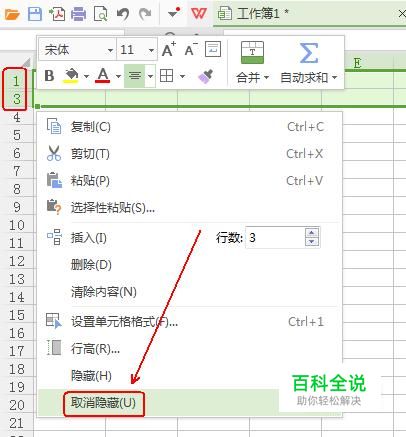
Task: Select row header 1
Action: tap(16, 81)
